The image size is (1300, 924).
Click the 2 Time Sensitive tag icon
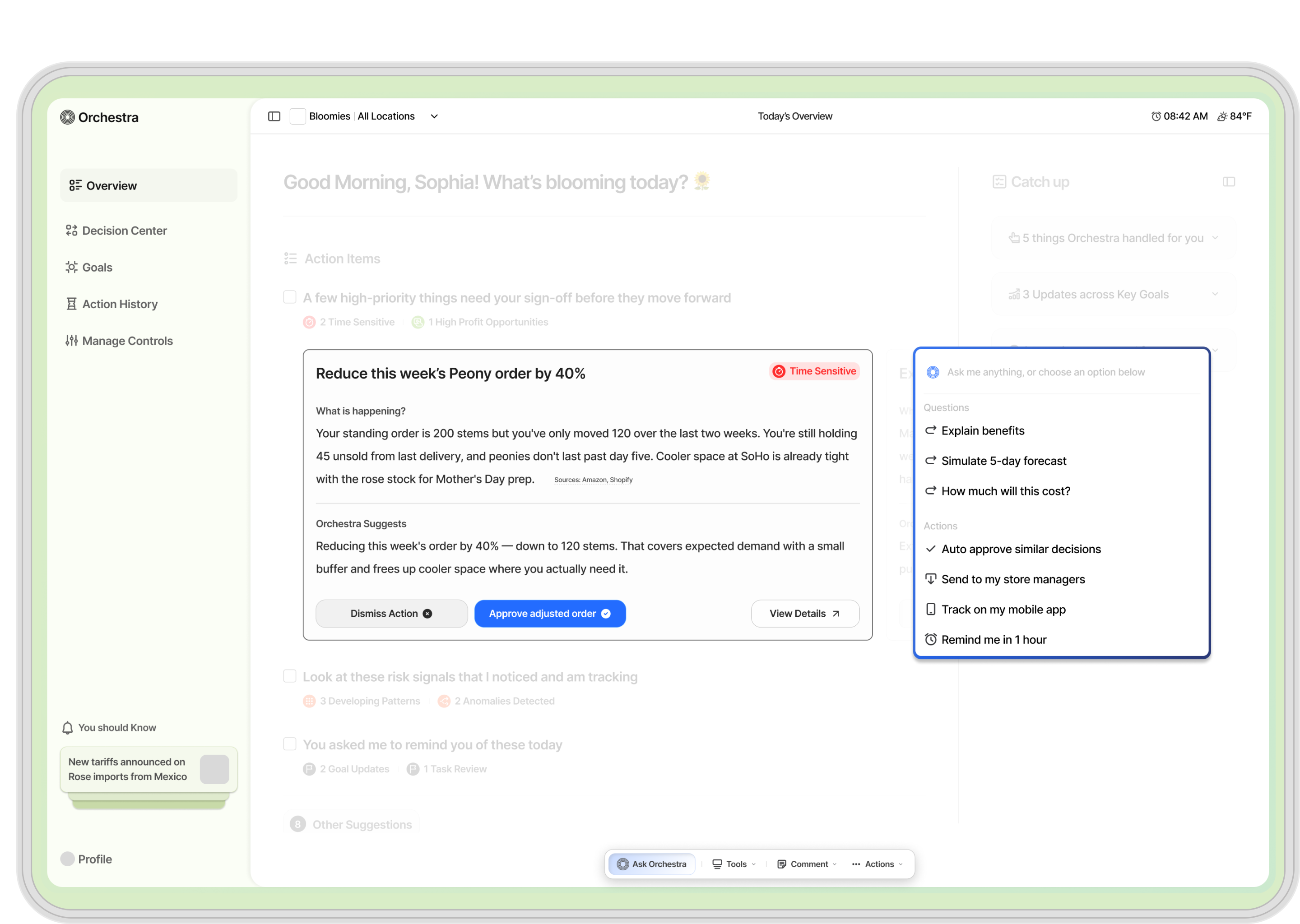coord(309,322)
